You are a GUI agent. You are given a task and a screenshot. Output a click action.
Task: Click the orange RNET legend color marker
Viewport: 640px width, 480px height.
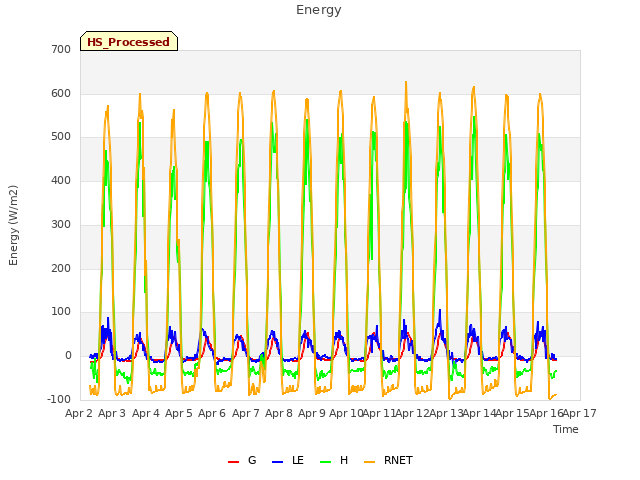369,462
